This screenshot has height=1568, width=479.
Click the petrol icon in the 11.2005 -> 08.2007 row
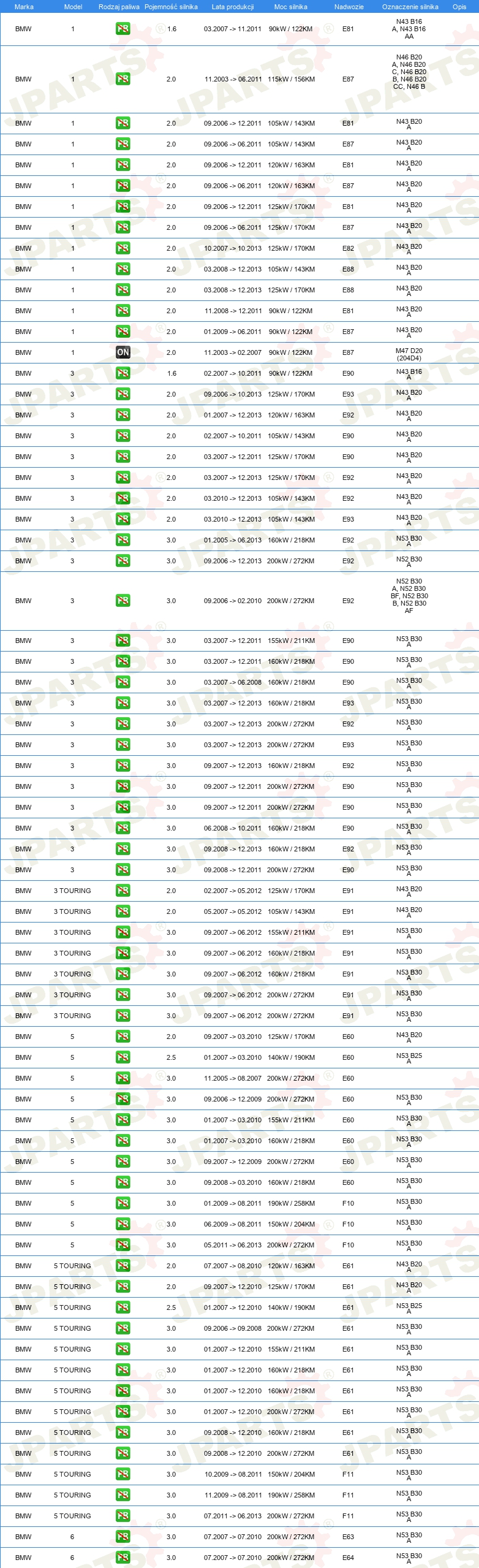[123, 1078]
